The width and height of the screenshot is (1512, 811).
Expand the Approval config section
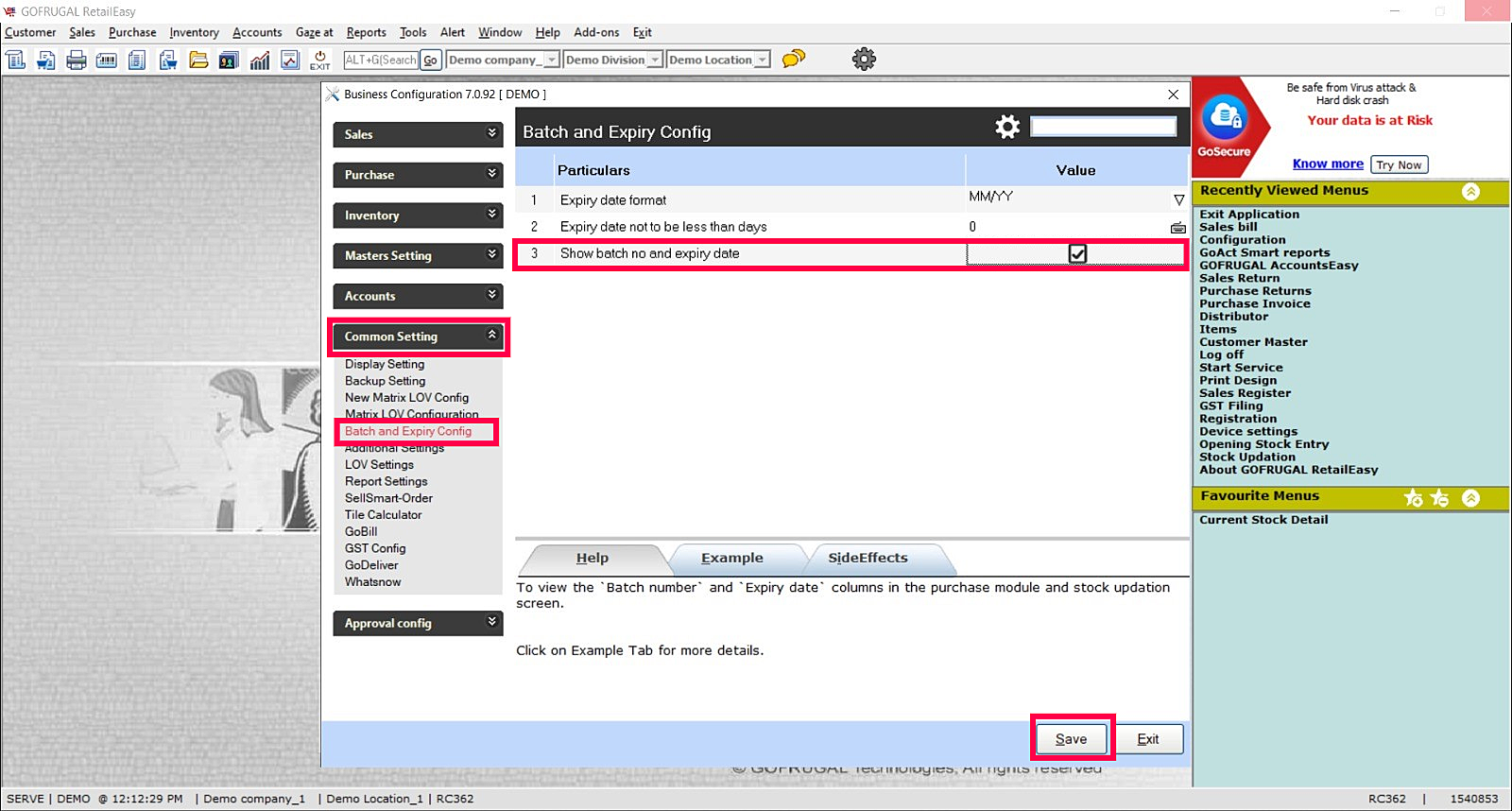(418, 623)
